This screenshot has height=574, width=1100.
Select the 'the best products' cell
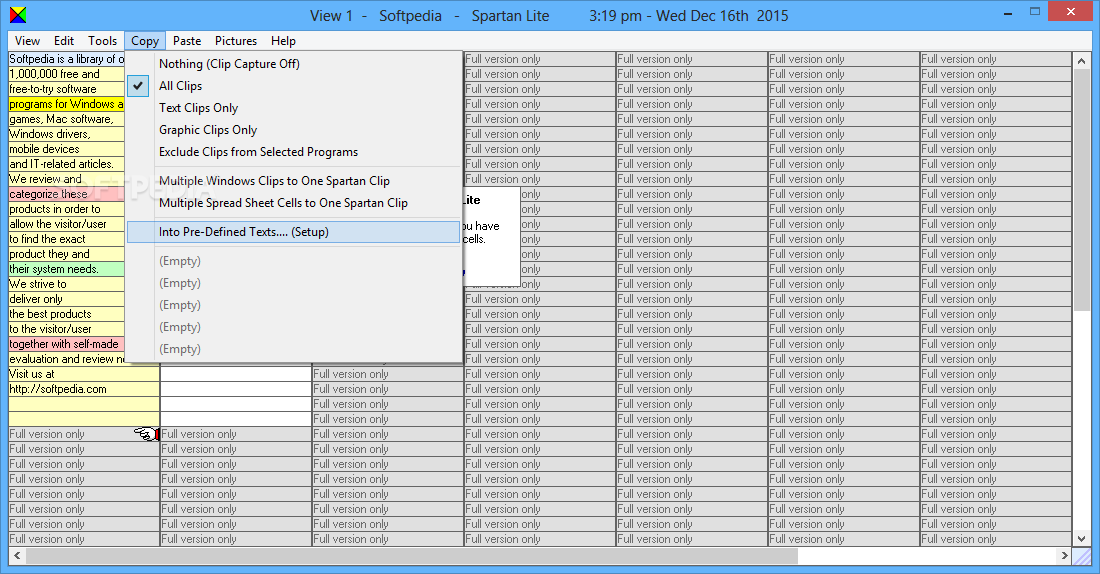click(67, 314)
